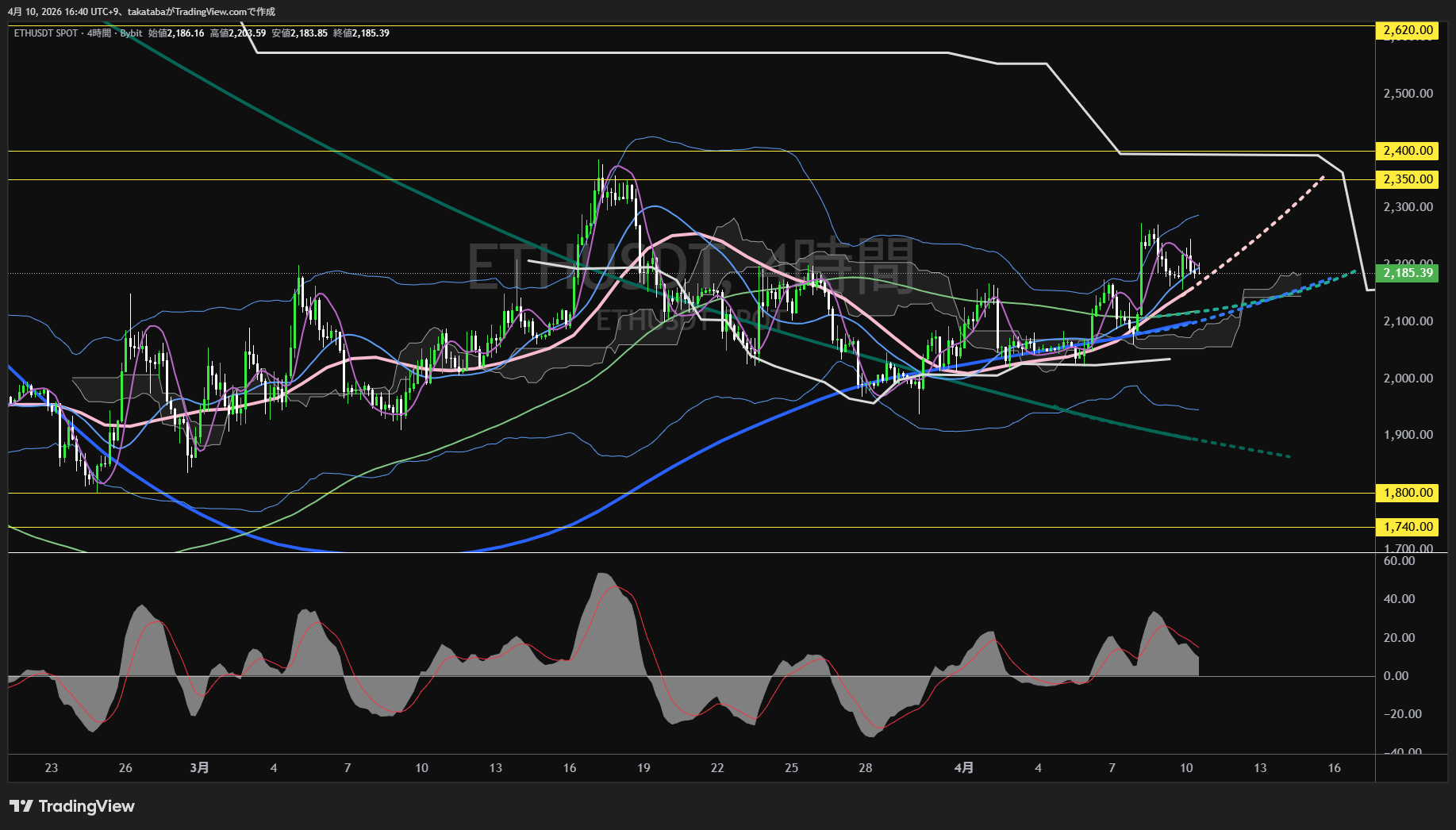Click the TradingView logo icon

[21, 806]
